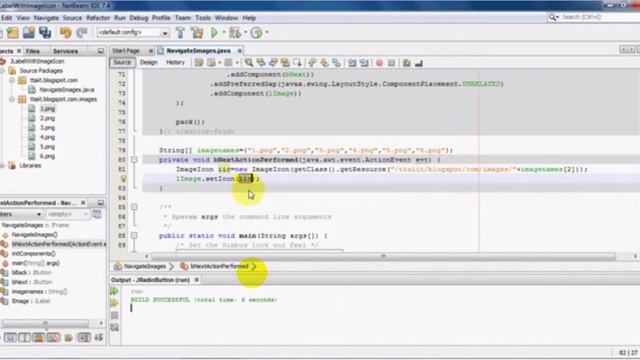
Task: Select 3.png in Projects tree
Action: [x=47, y=128]
